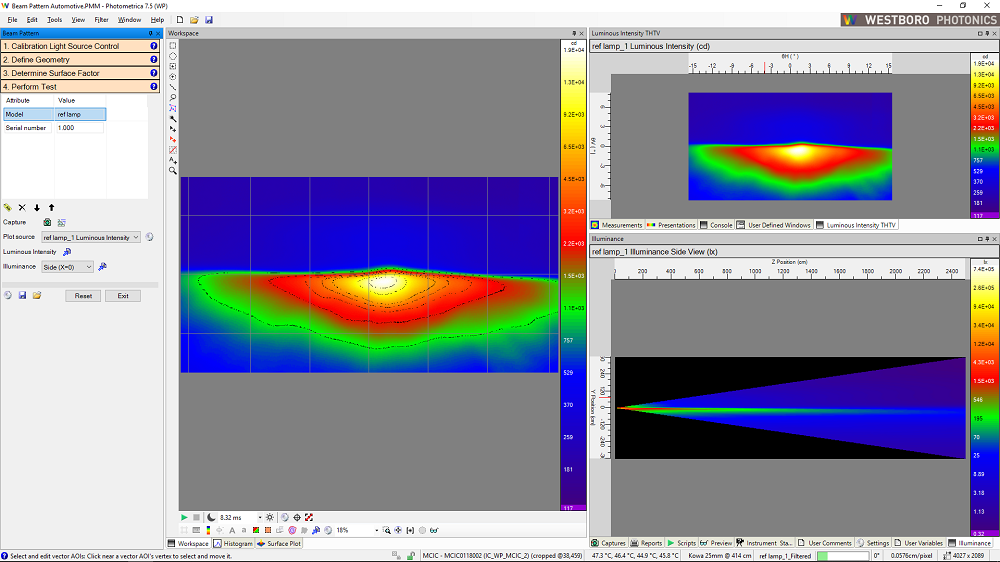Open the Tools menu
This screenshot has height=562, width=1000.
54,20
